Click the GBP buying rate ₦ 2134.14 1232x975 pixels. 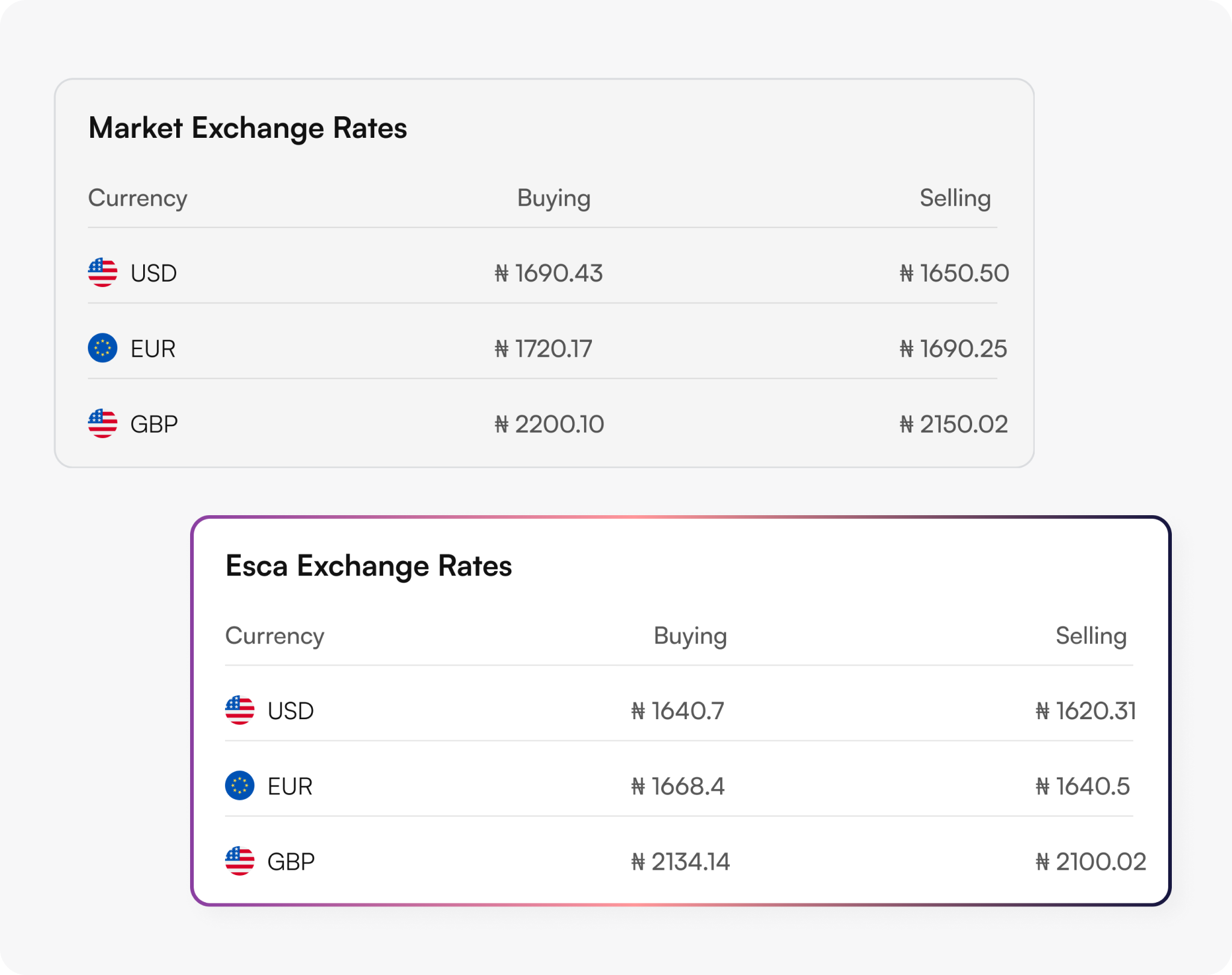[x=681, y=862]
